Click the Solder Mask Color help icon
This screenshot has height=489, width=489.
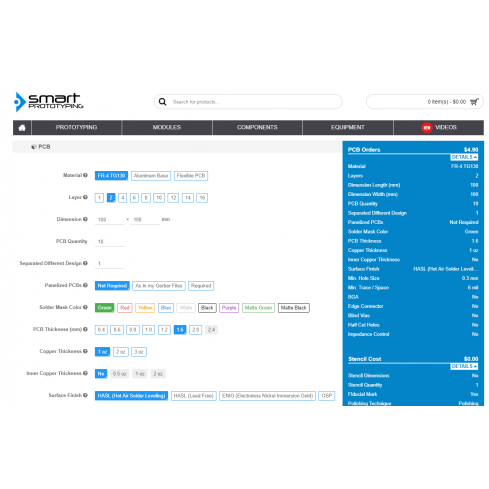tap(85, 307)
